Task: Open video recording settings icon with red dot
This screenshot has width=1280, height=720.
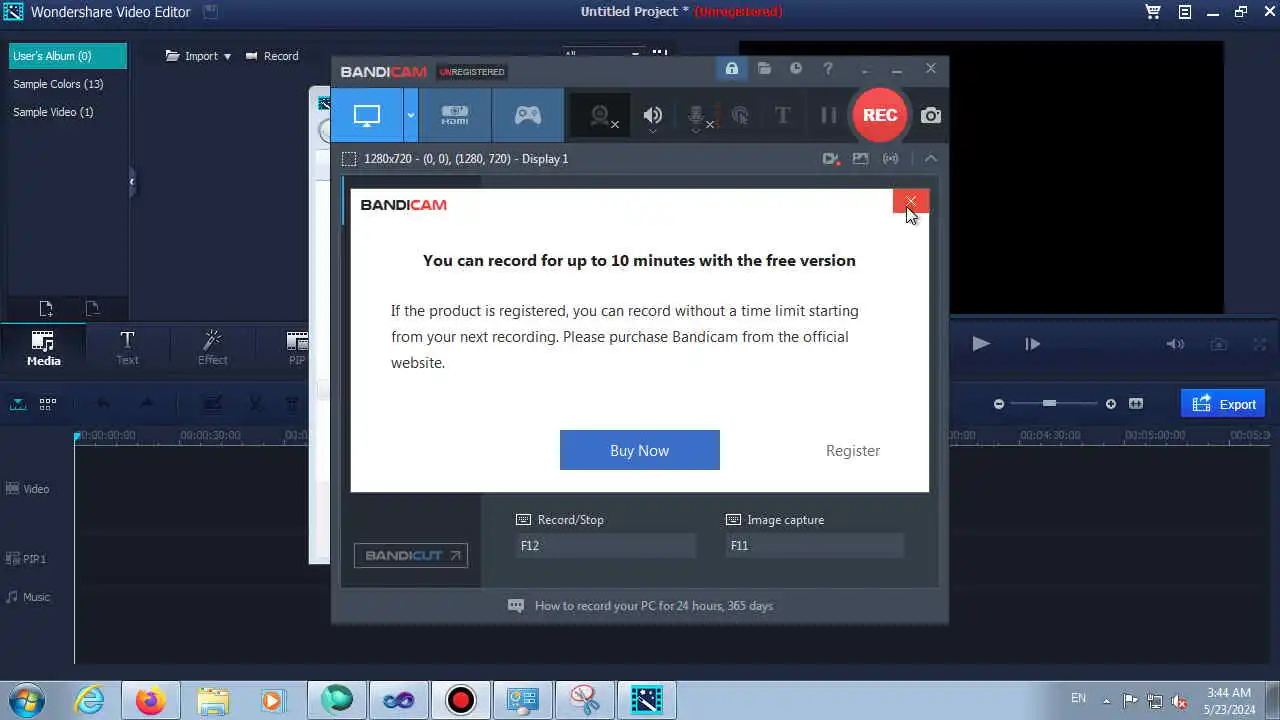Action: [x=831, y=159]
